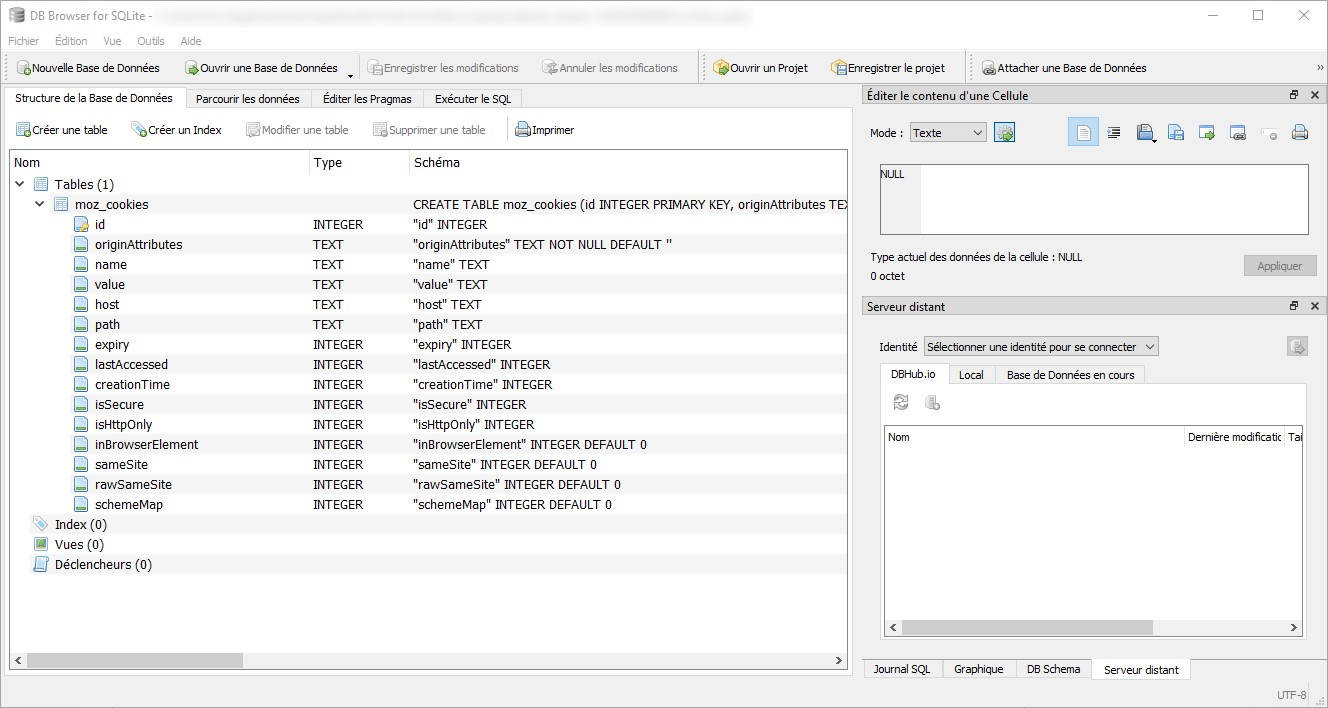Click Ouvrir une Base de Données icon

[x=192, y=68]
